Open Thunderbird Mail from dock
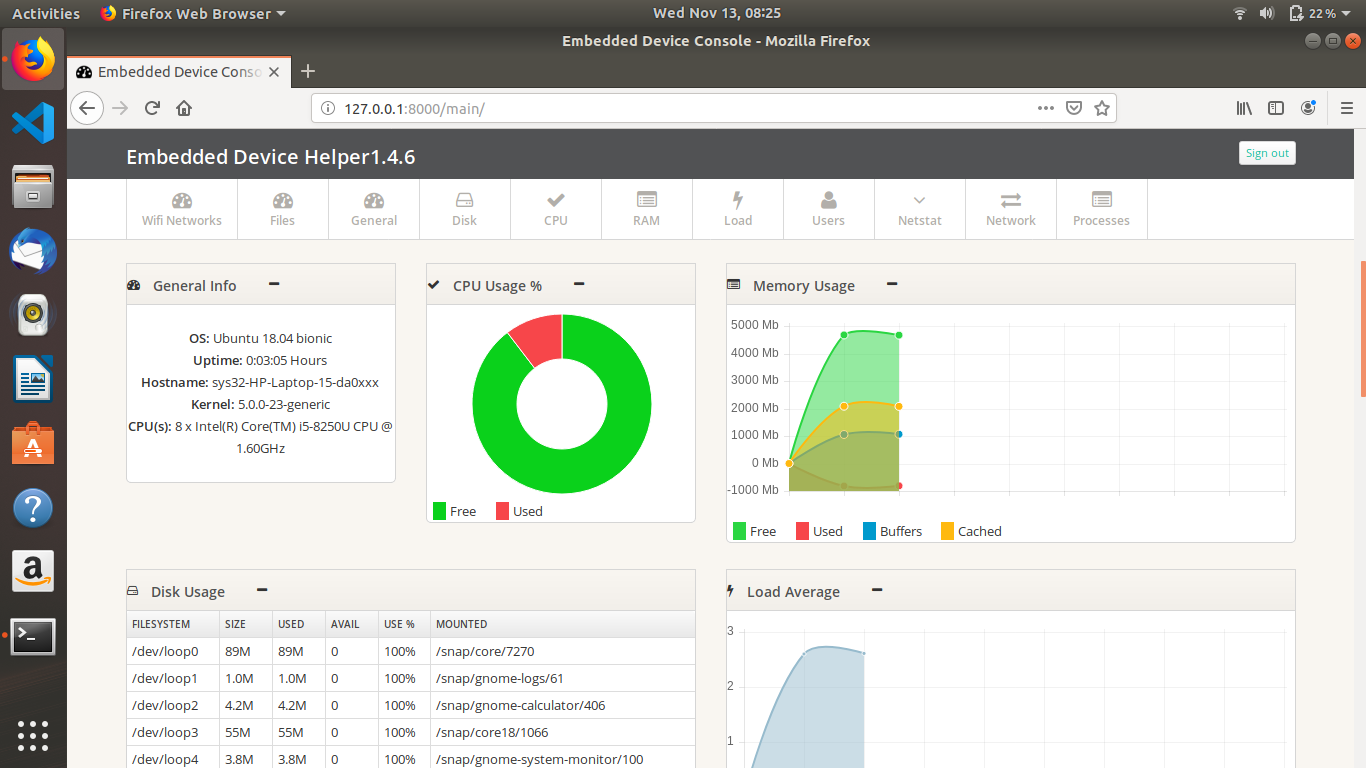1366x768 pixels. pyautogui.click(x=33, y=251)
